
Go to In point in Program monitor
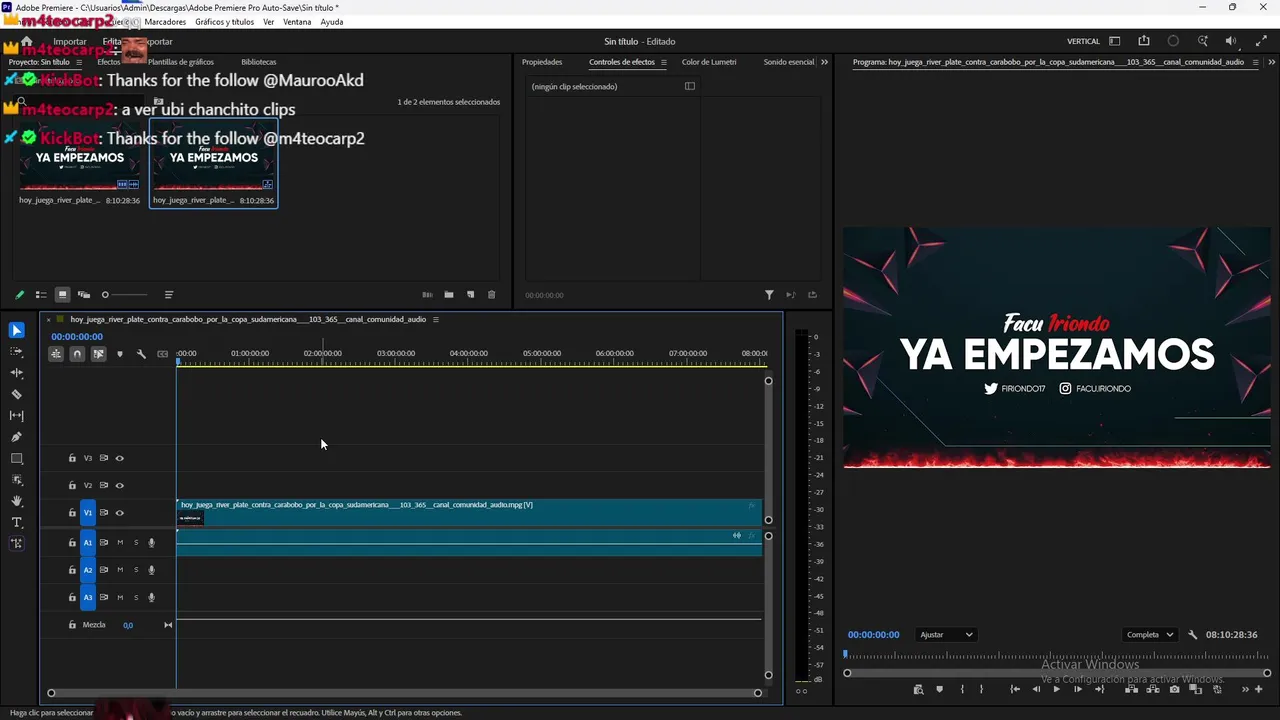(1015, 689)
